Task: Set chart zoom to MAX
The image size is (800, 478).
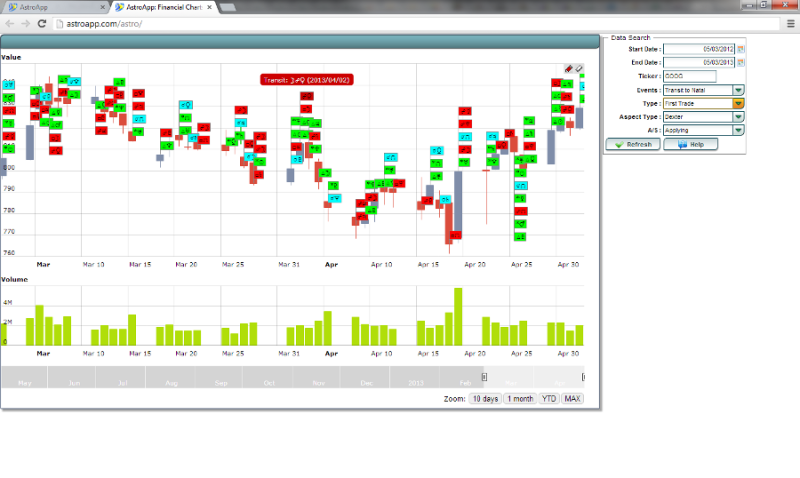Action: pyautogui.click(x=572, y=398)
